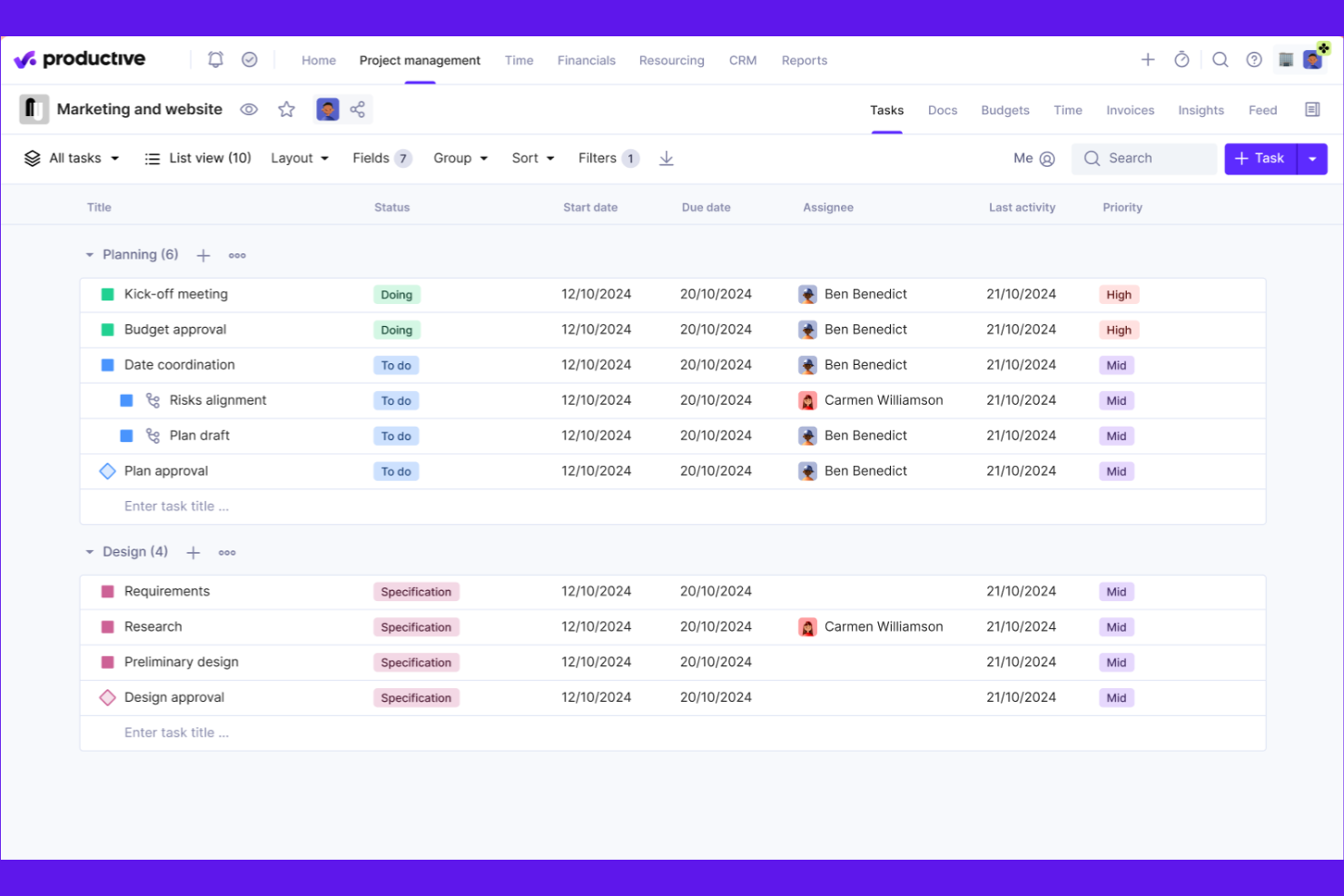Navigate to Financials in the top menu
Screen dimensions: 1344x896
pos(586,60)
